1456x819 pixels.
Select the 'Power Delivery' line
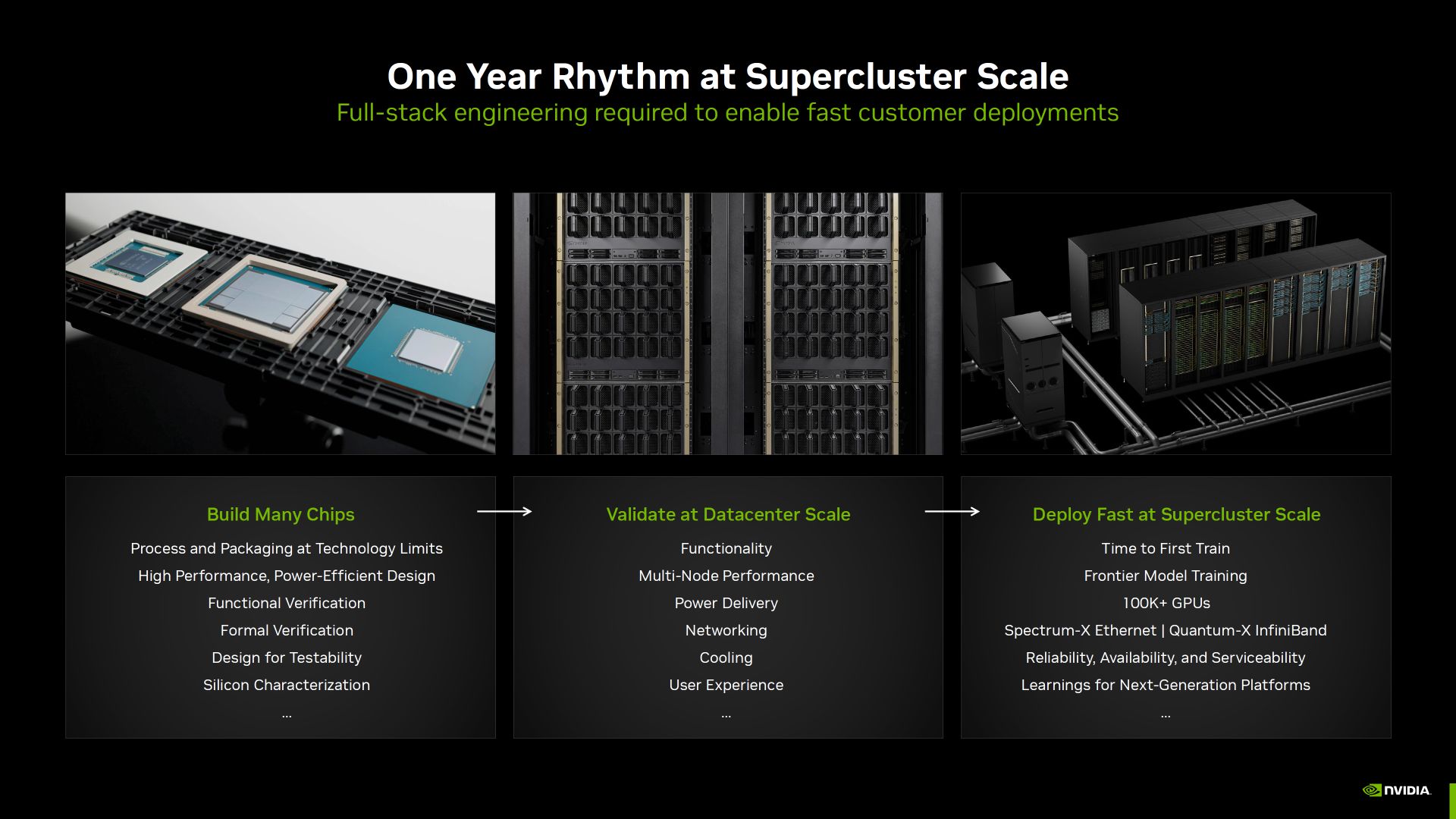tap(726, 603)
